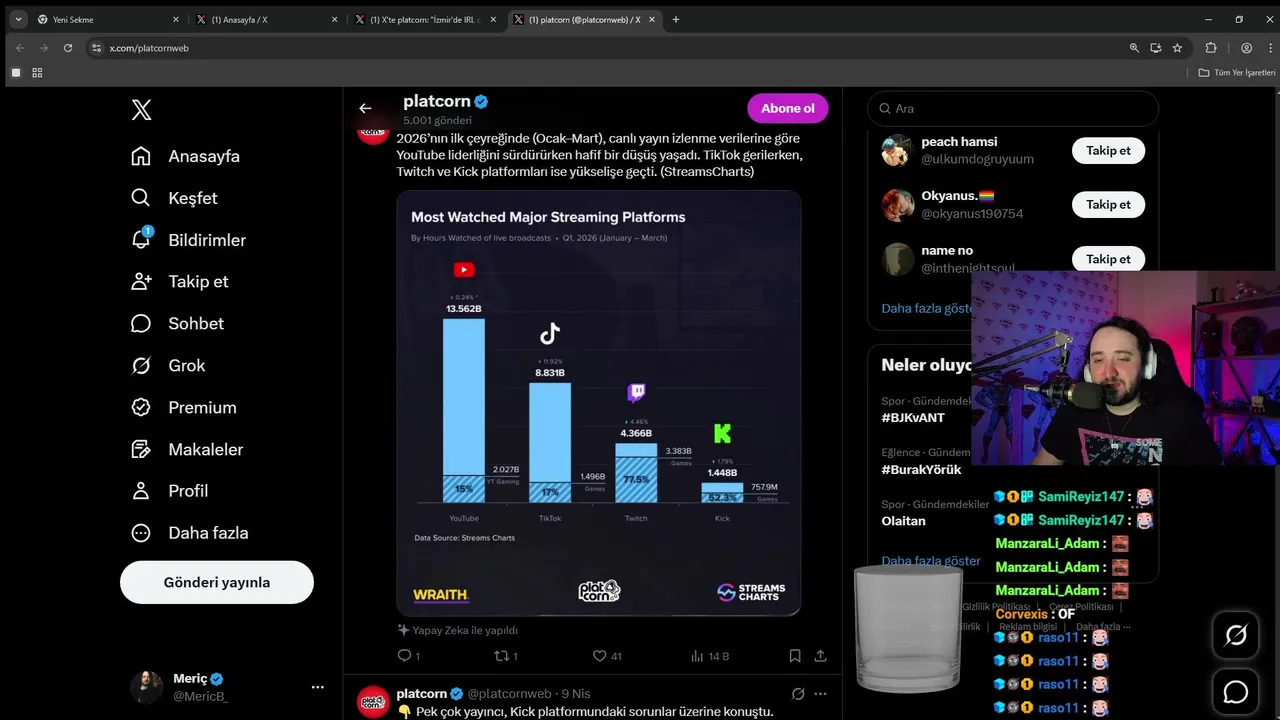The image size is (1280, 720).
Task: Open Chrome apps grid shortcut in bookmarks bar
Action: (x=37, y=73)
